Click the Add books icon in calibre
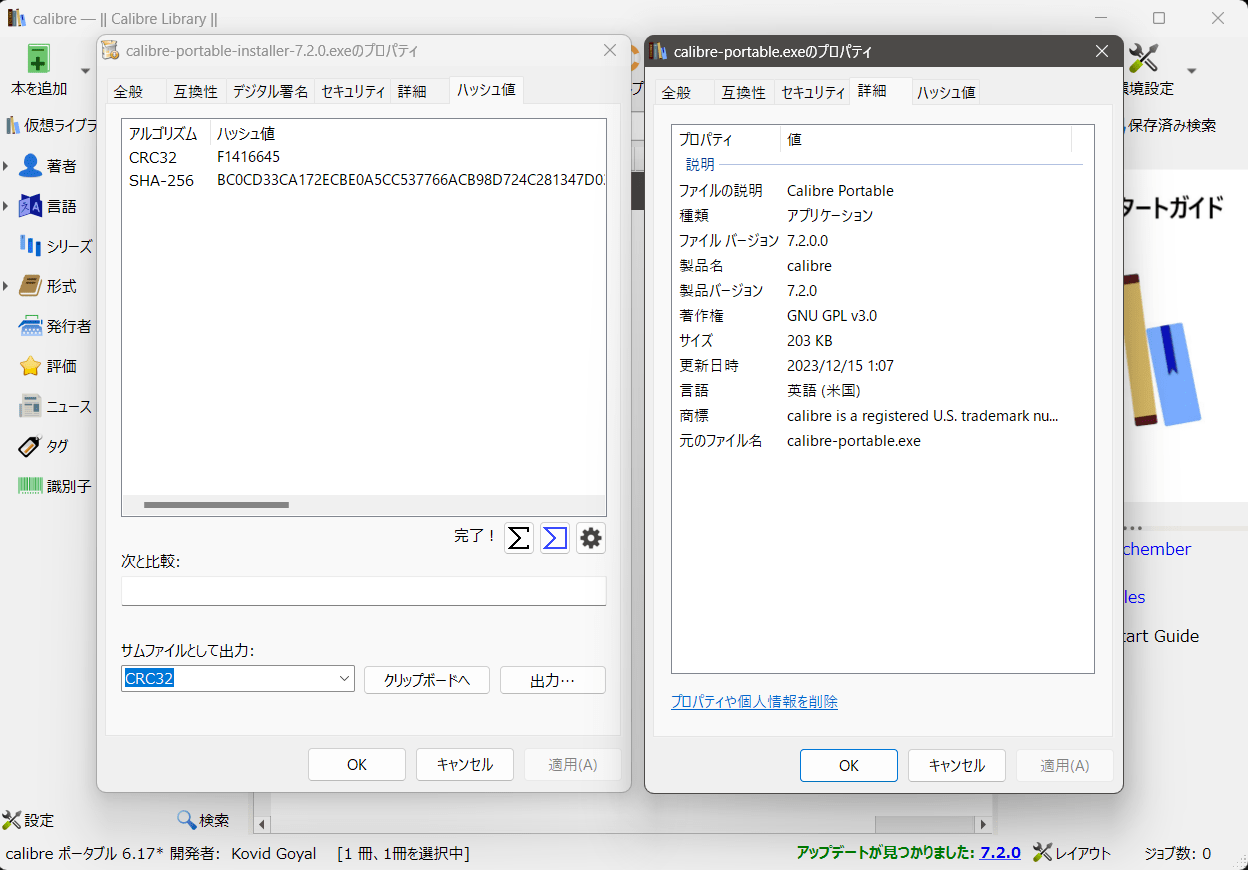The image size is (1248, 870). 39,58
